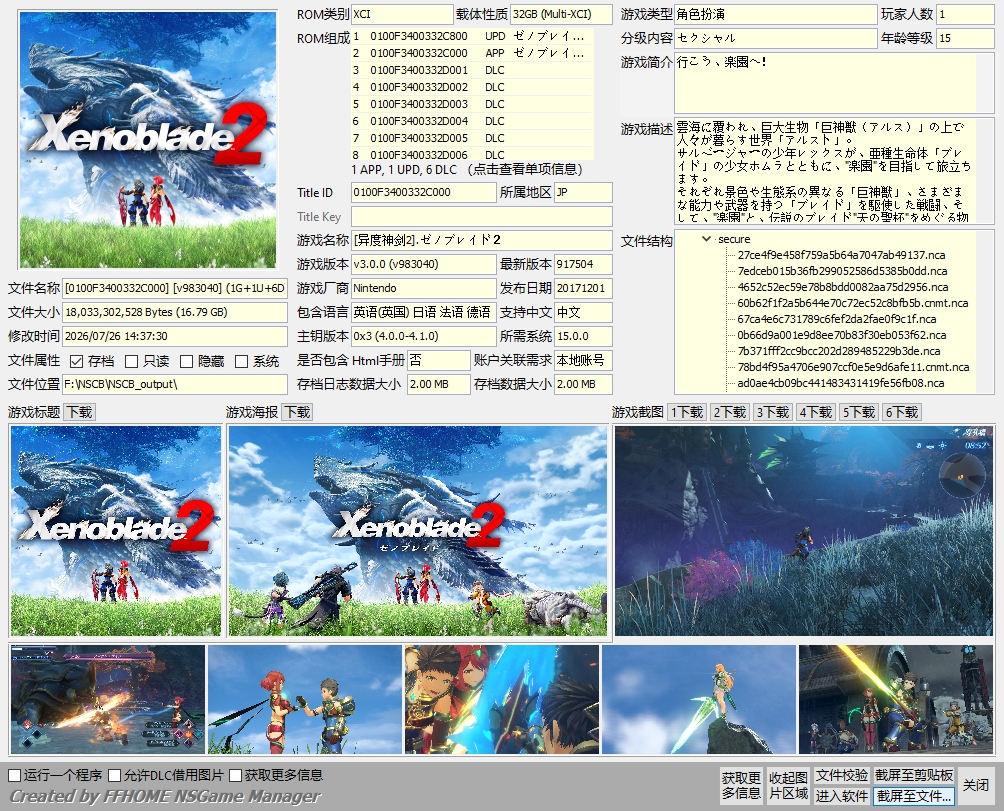
Task: Open the party group screenshot thumbnail at right
Action: point(896,699)
